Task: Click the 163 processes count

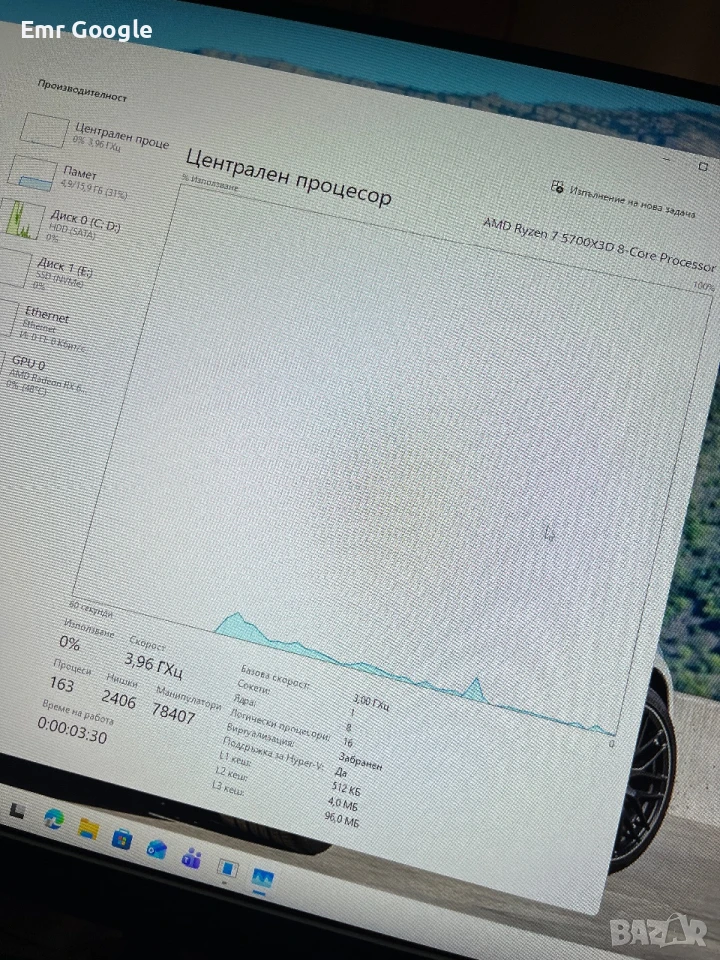Action: (61, 684)
